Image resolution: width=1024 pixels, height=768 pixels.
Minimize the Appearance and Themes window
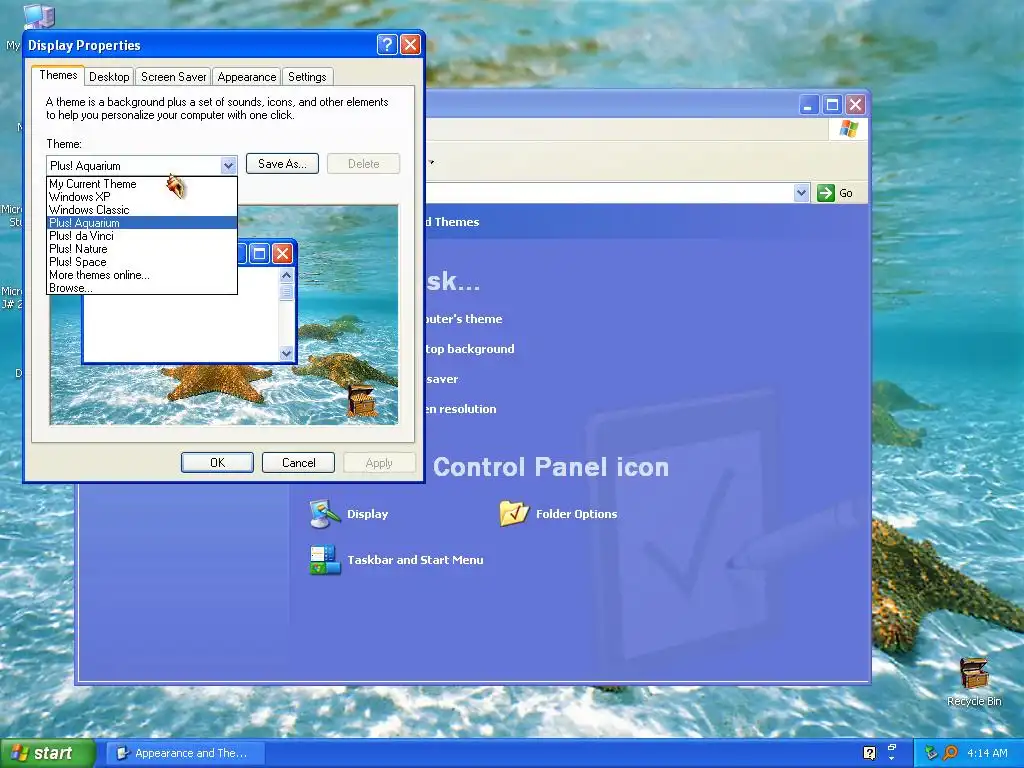[x=808, y=104]
